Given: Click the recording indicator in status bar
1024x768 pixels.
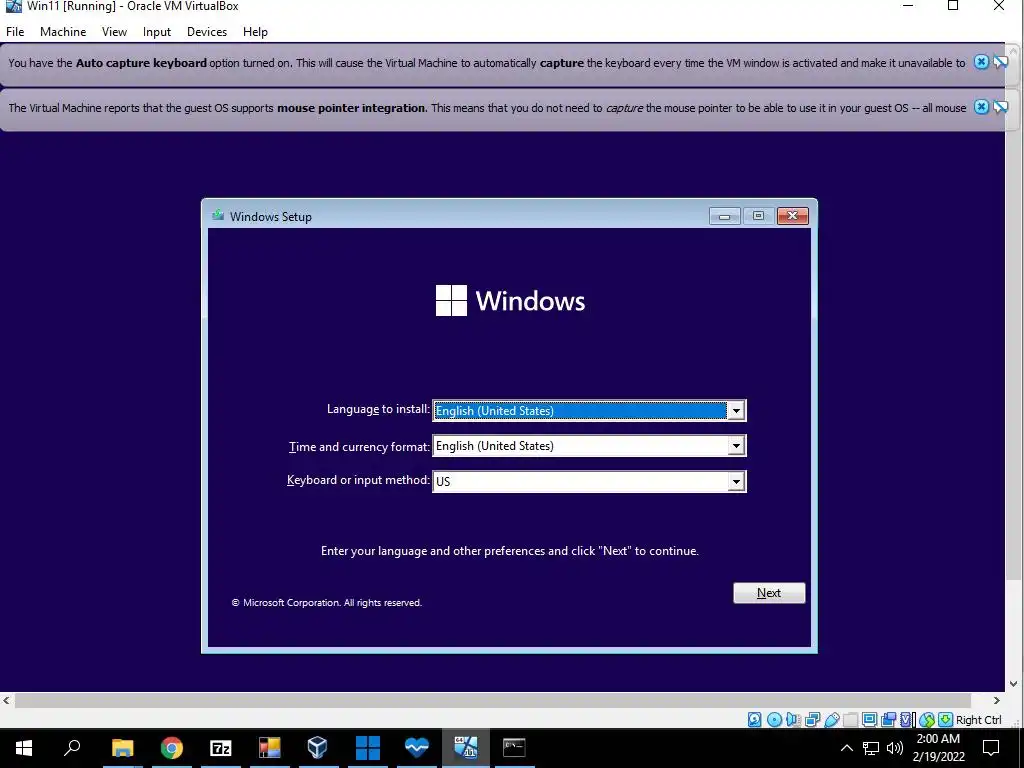Looking at the screenshot, I should pyautogui.click(x=888, y=720).
